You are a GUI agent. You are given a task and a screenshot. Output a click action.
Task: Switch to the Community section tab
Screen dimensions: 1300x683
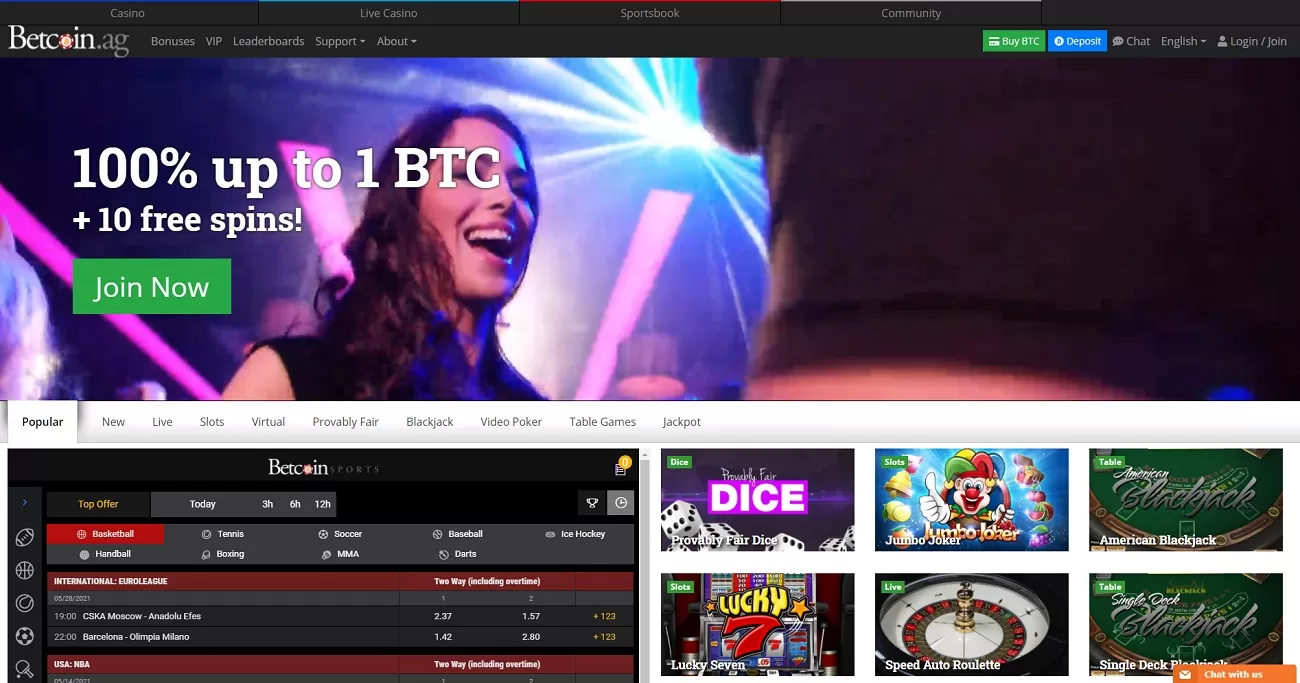tap(911, 13)
